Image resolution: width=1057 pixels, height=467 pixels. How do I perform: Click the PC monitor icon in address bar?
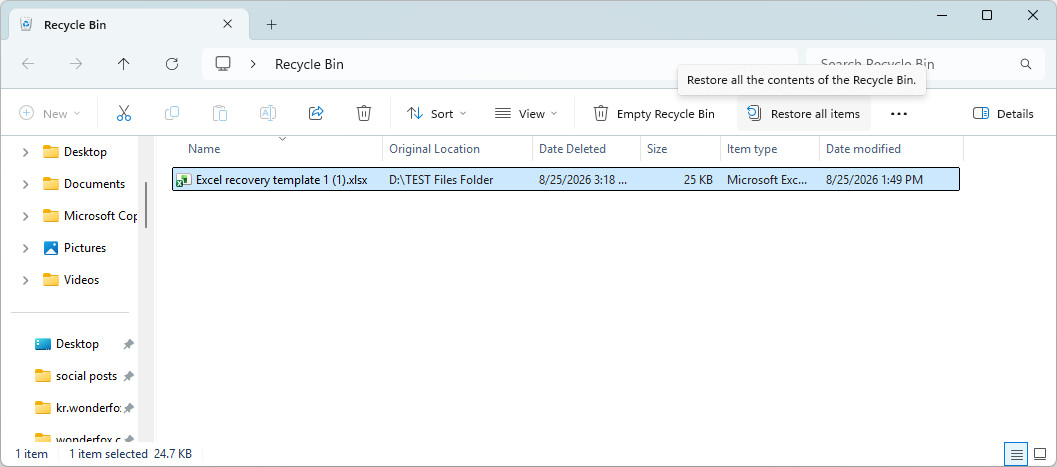(x=223, y=64)
